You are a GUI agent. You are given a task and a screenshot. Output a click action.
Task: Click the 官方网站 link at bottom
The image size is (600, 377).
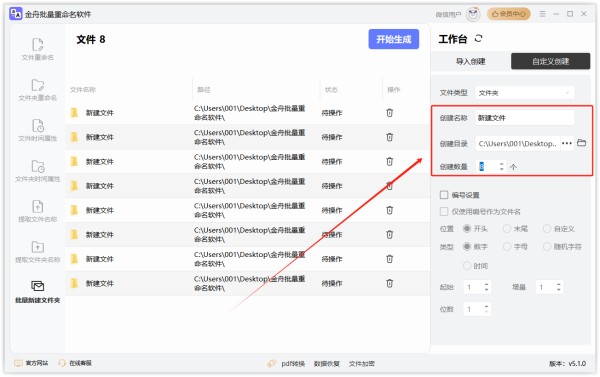click(31, 363)
